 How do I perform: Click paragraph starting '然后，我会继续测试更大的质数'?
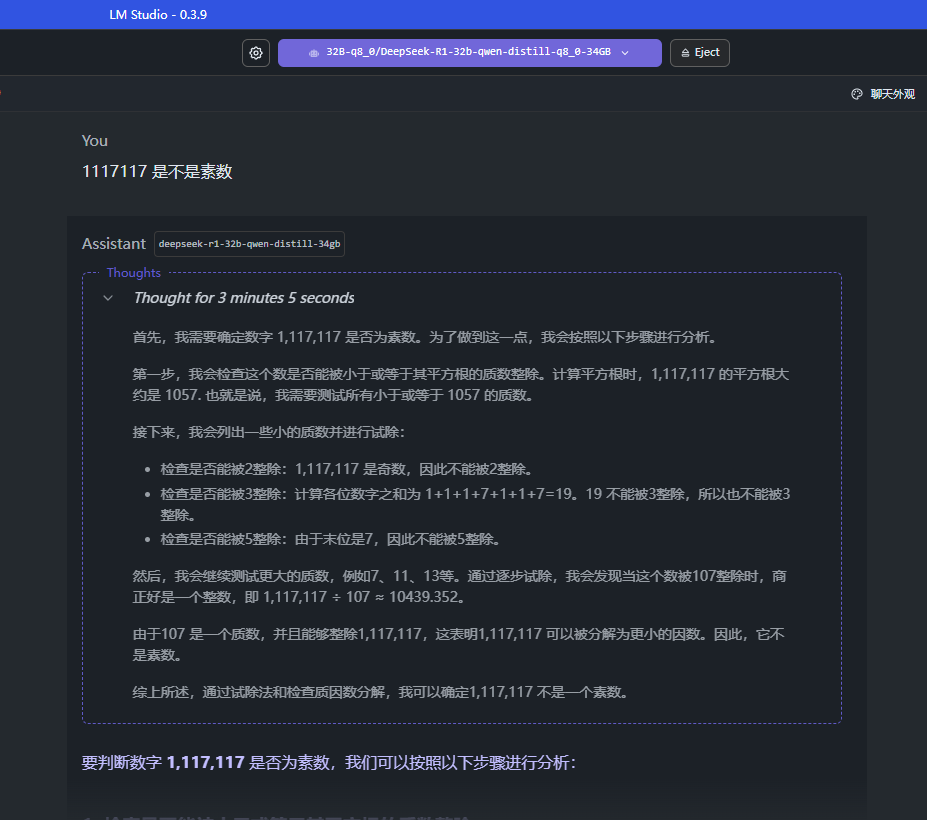[x=459, y=586]
